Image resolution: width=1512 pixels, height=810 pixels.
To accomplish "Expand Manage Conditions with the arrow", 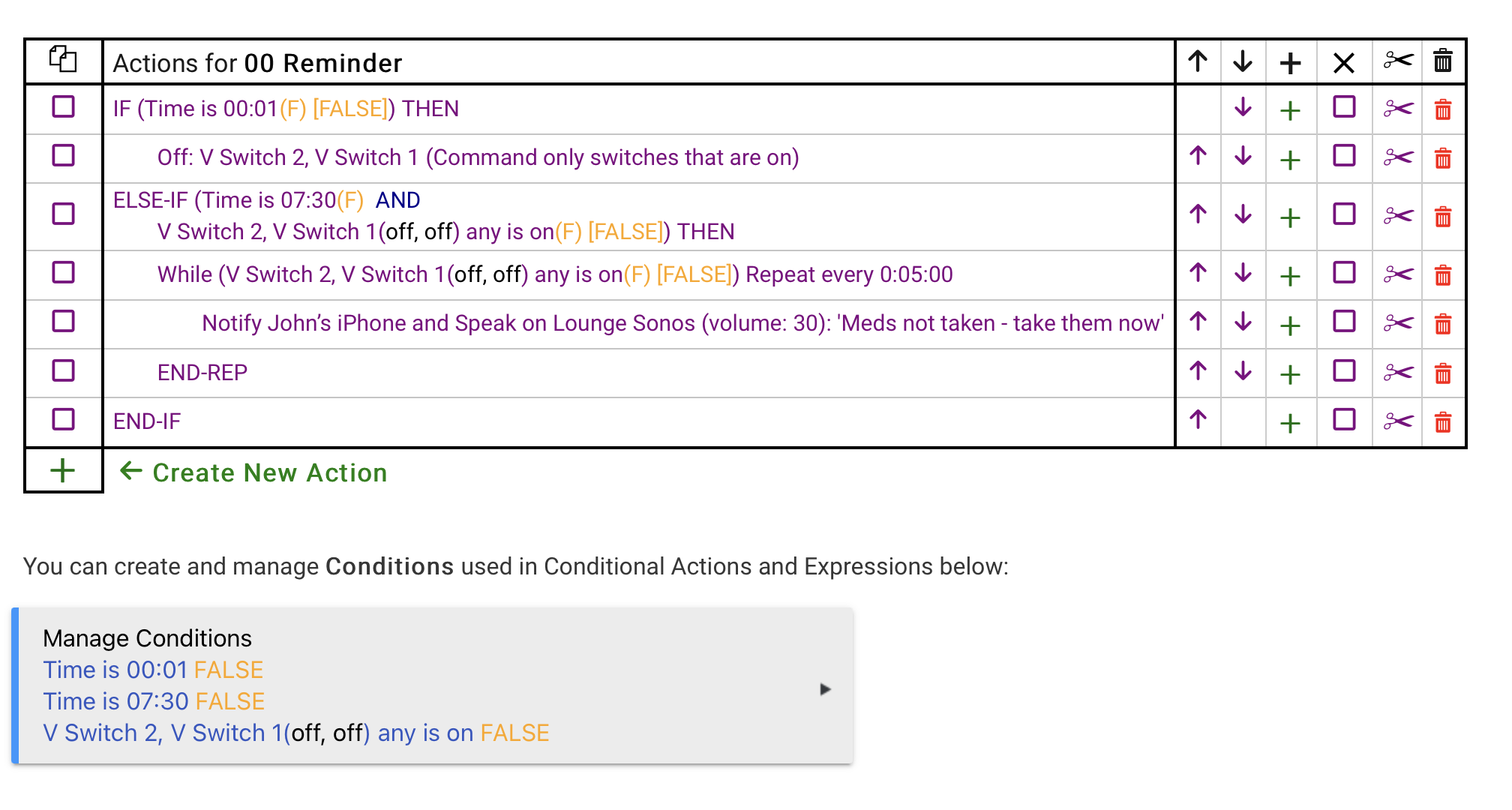I will point(825,688).
